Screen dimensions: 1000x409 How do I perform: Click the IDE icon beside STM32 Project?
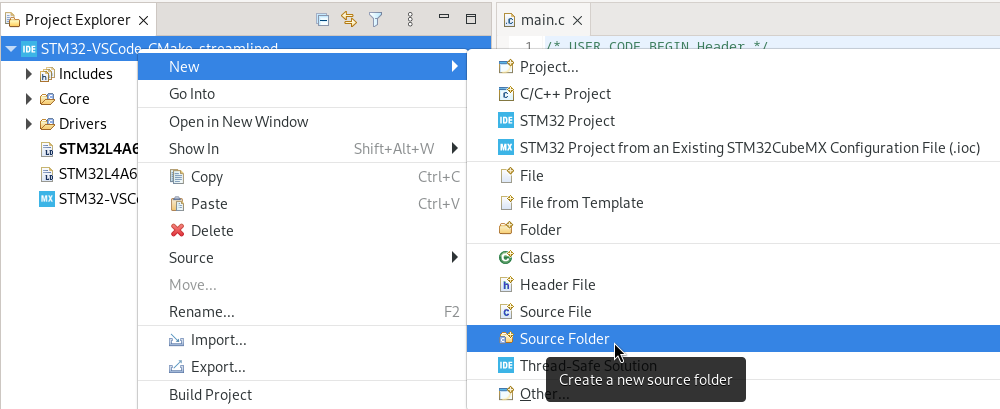coord(506,121)
